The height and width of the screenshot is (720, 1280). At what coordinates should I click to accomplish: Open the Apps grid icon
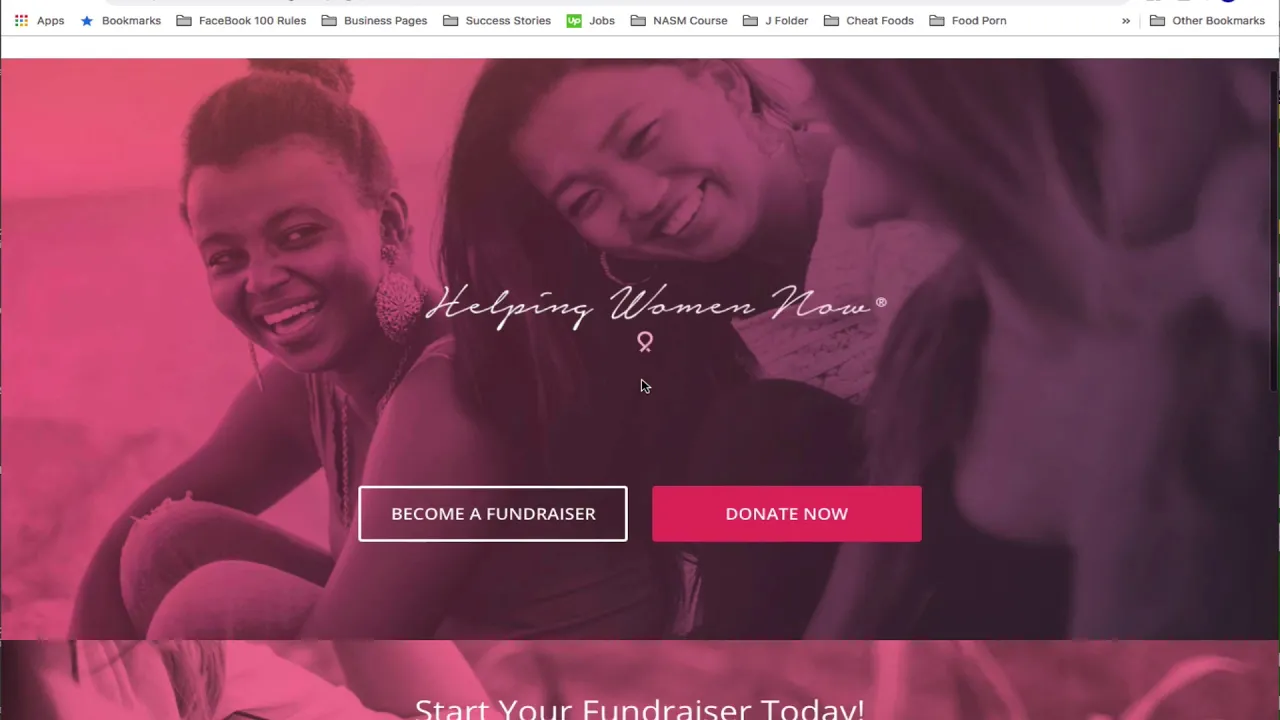[x=21, y=20]
